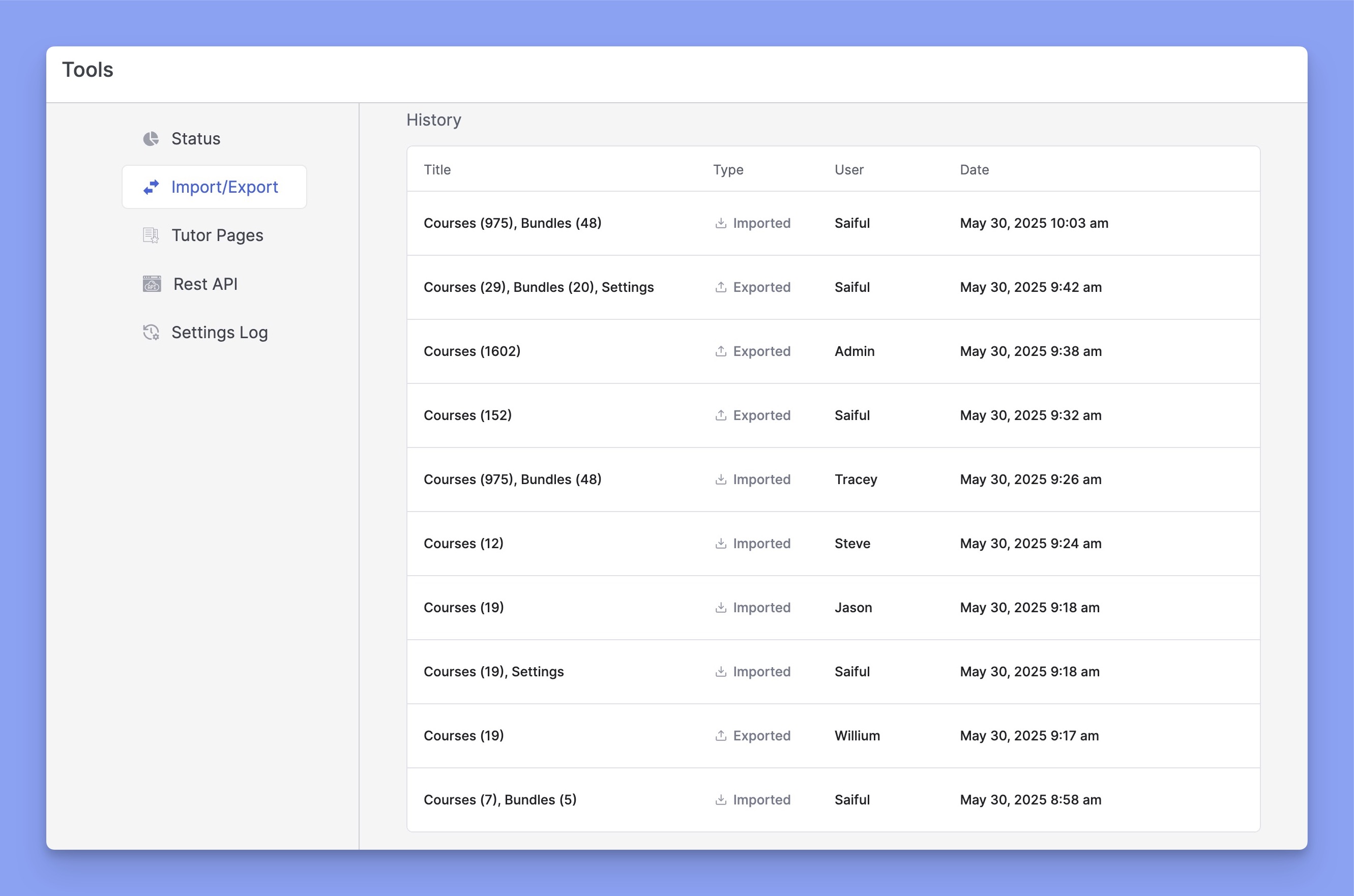
Task: Click date 'May 30, 2025 10:03 am'
Action: (x=1034, y=223)
